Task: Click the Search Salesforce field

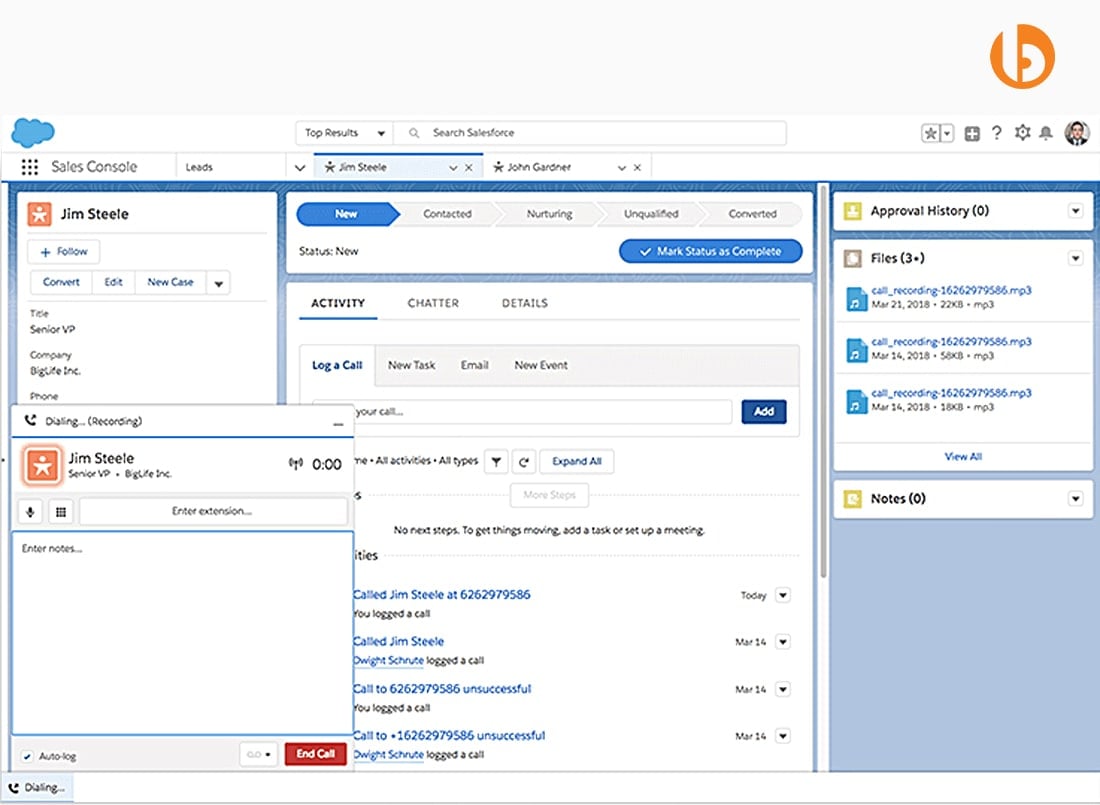Action: pyautogui.click(x=591, y=133)
